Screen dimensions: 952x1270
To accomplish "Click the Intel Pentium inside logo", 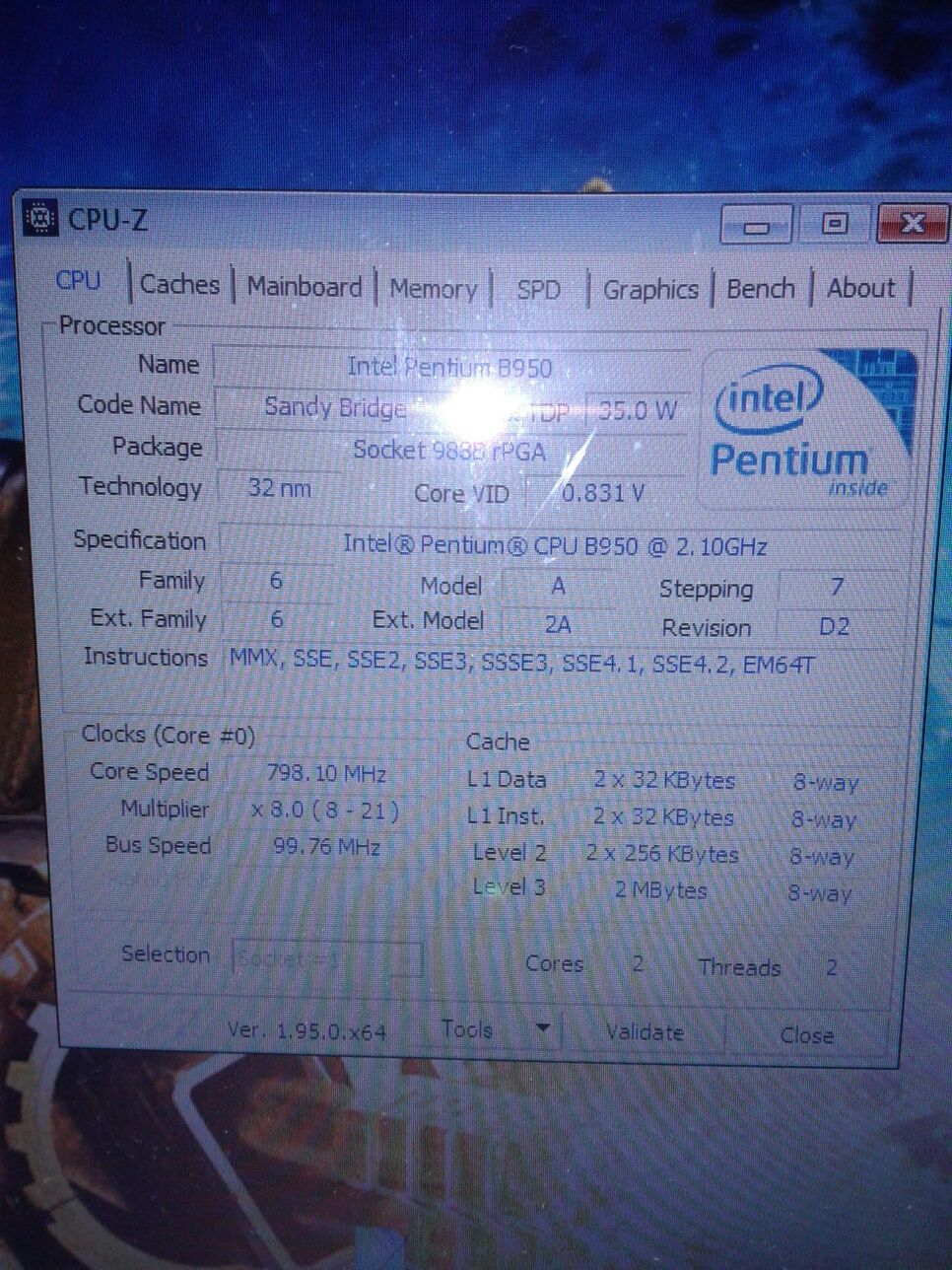I will 807,427.
